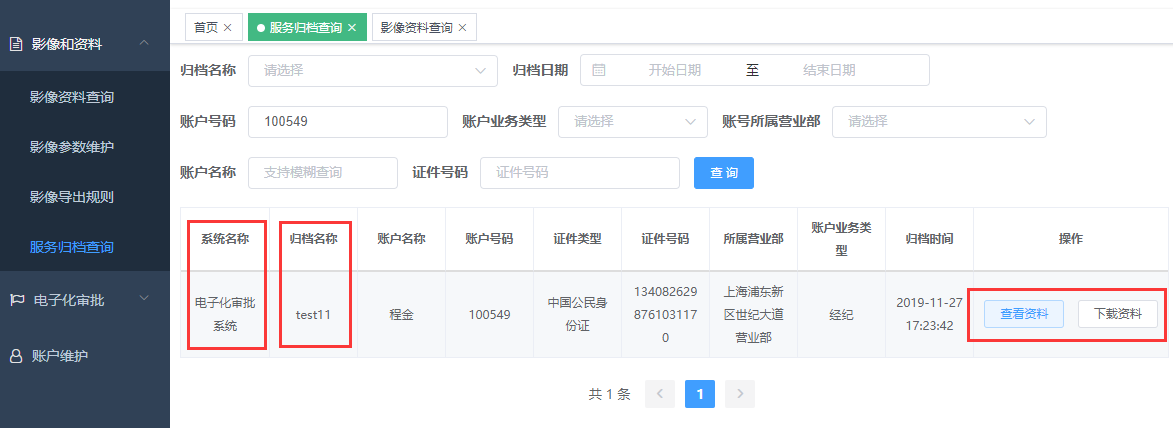Click the 证件类型 column header
Screen dimensions: 1173x428
578,239
